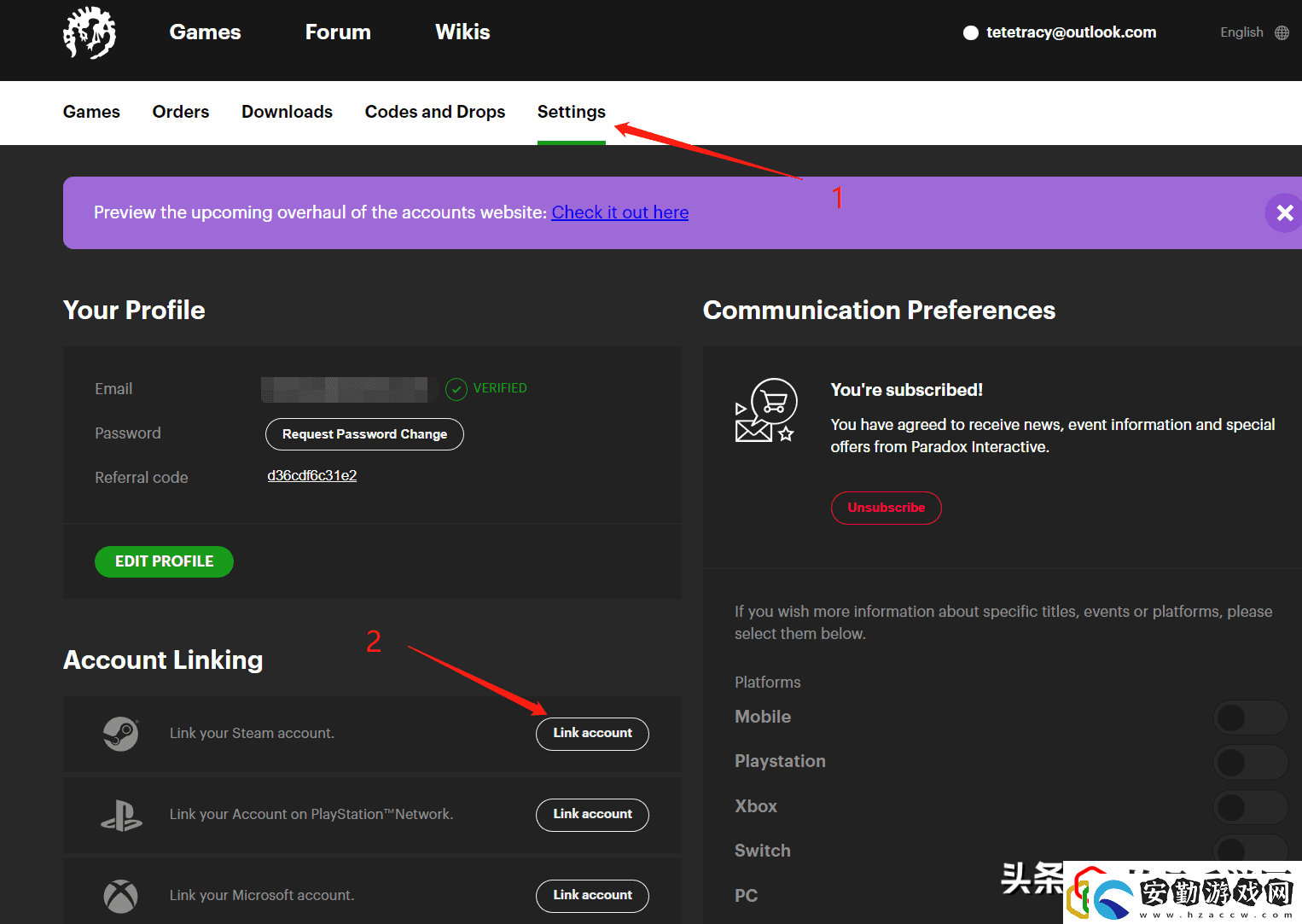Click the blurred email address field

pos(344,389)
